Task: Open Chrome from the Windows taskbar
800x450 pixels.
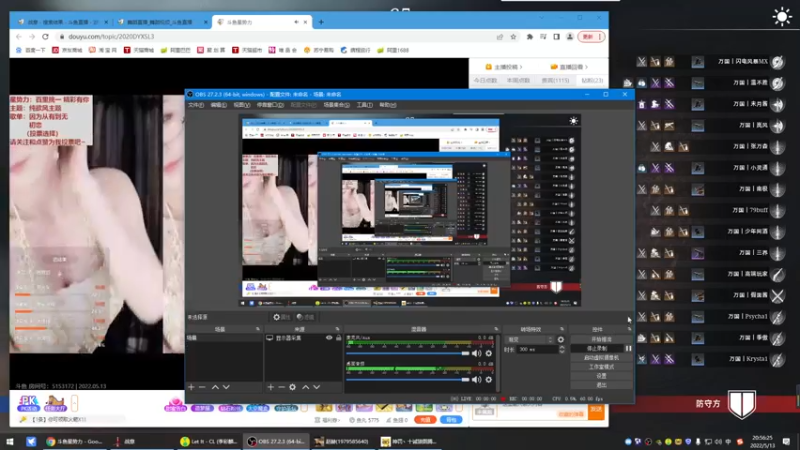Action: coord(74,441)
